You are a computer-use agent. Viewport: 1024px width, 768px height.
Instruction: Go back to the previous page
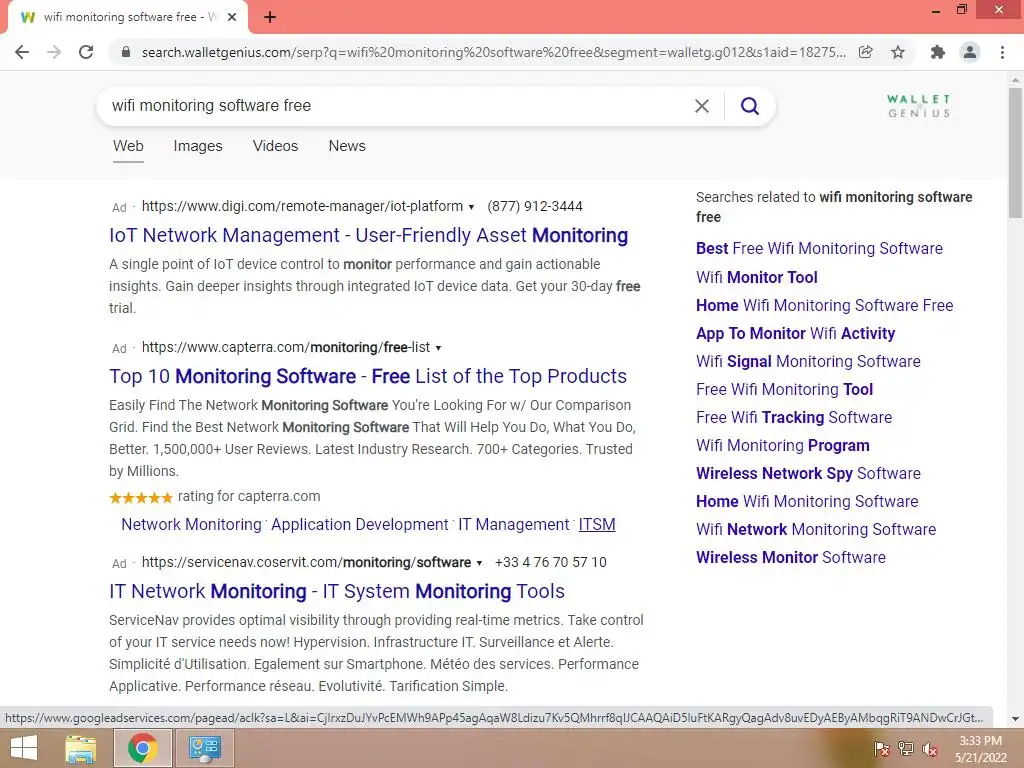pyautogui.click(x=22, y=52)
